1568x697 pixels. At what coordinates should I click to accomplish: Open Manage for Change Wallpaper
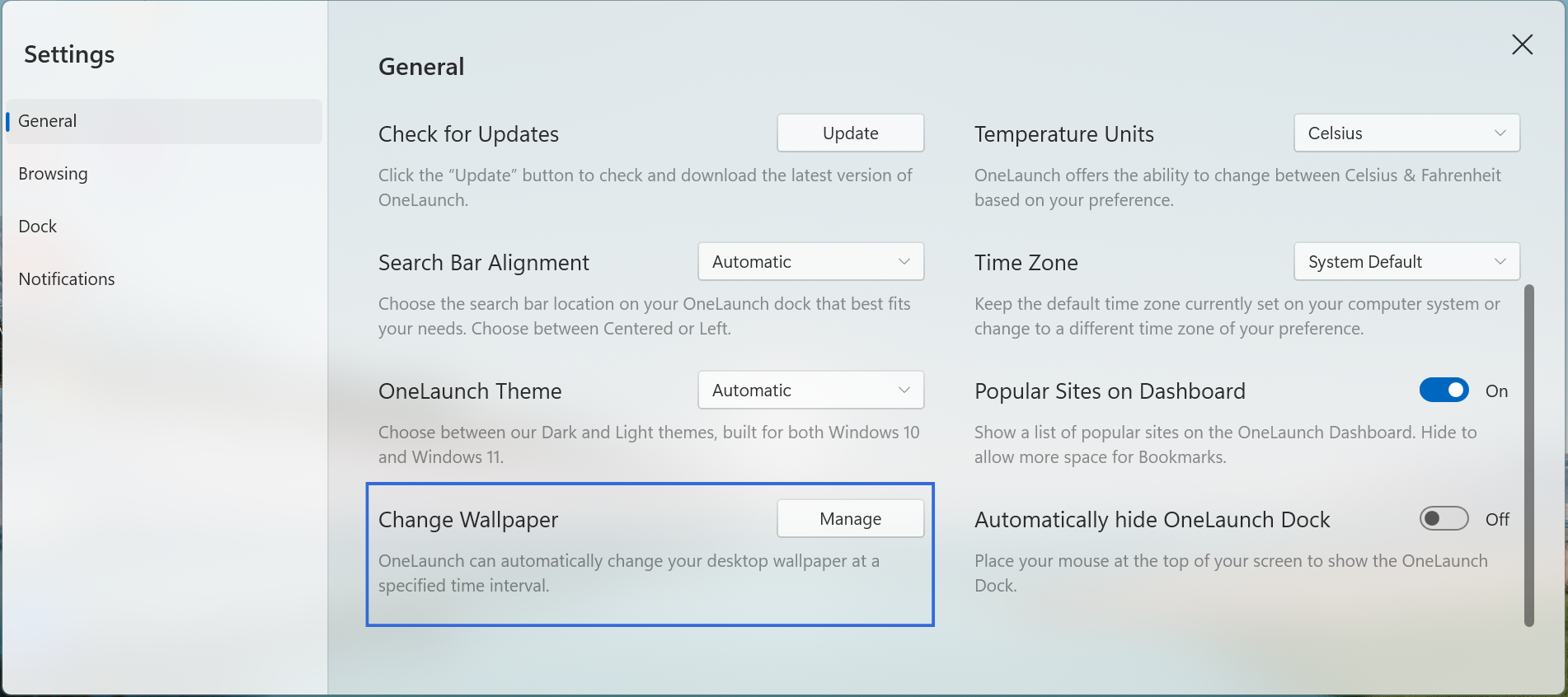coord(850,518)
